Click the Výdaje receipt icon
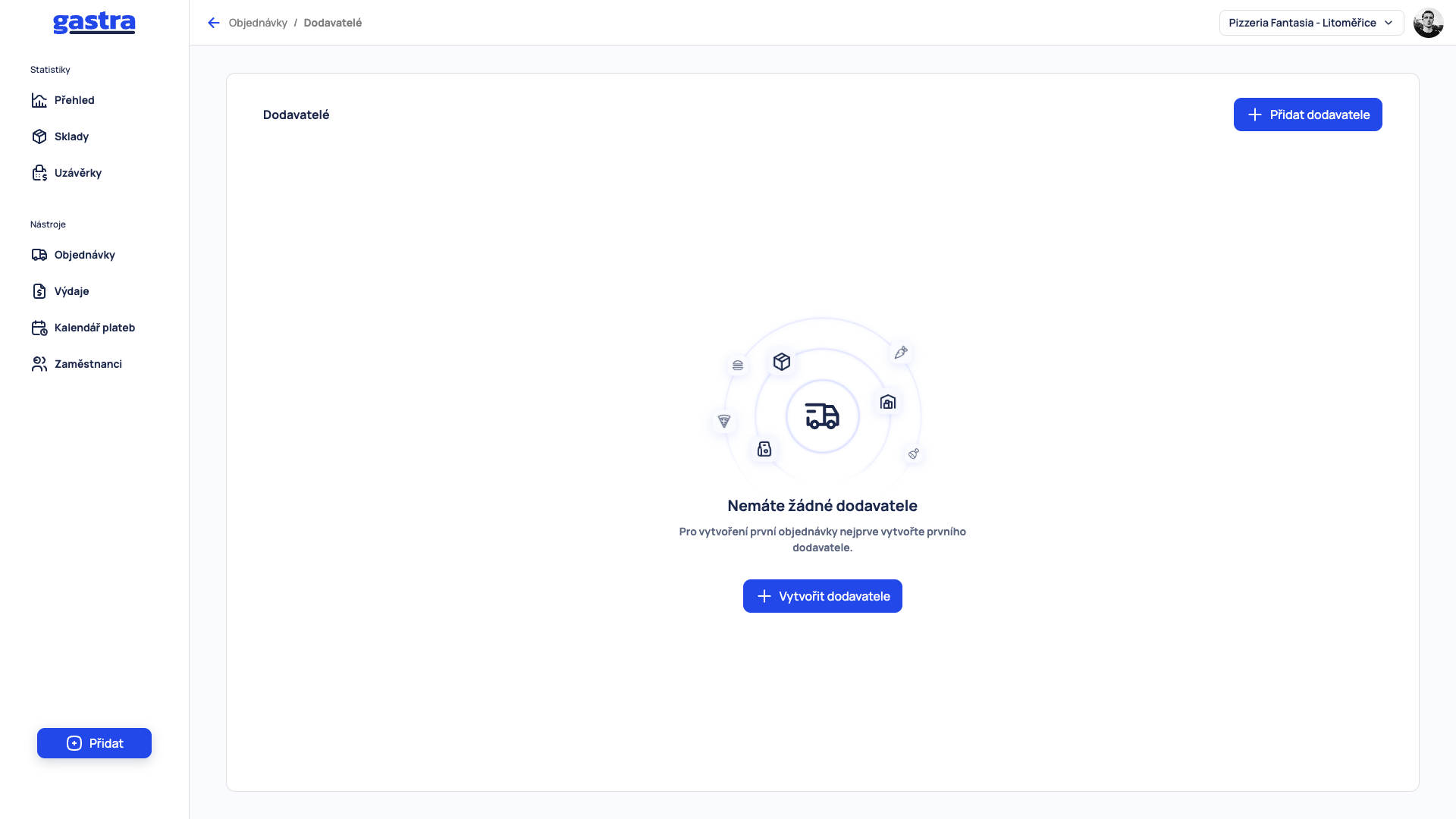The image size is (1456, 819). coord(39,291)
